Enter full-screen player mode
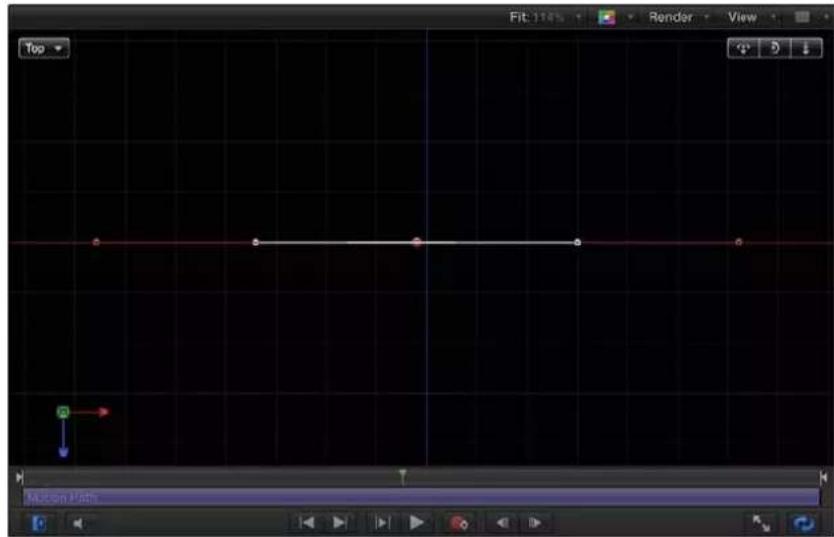Viewport: 834px width, 537px height. [x=761, y=524]
